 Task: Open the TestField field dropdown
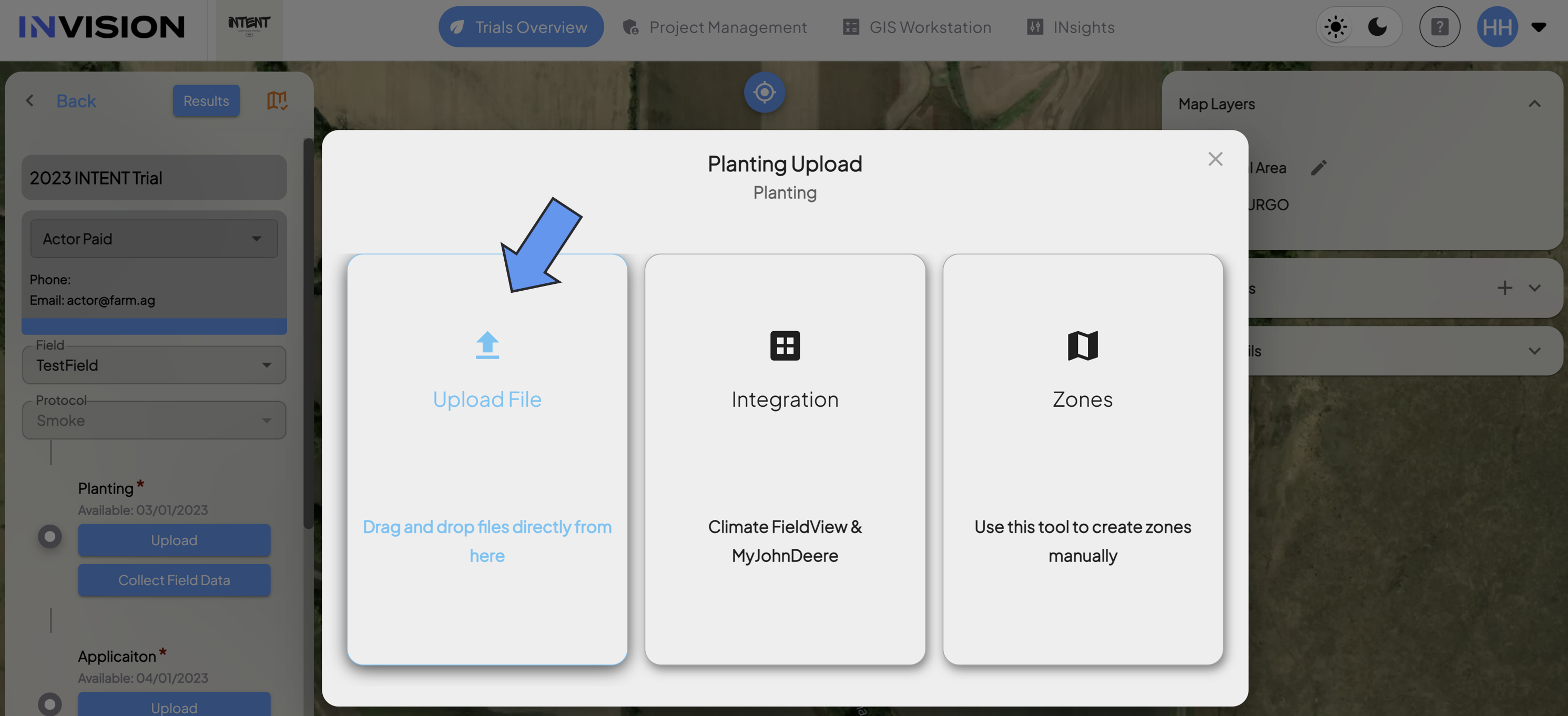click(x=154, y=365)
